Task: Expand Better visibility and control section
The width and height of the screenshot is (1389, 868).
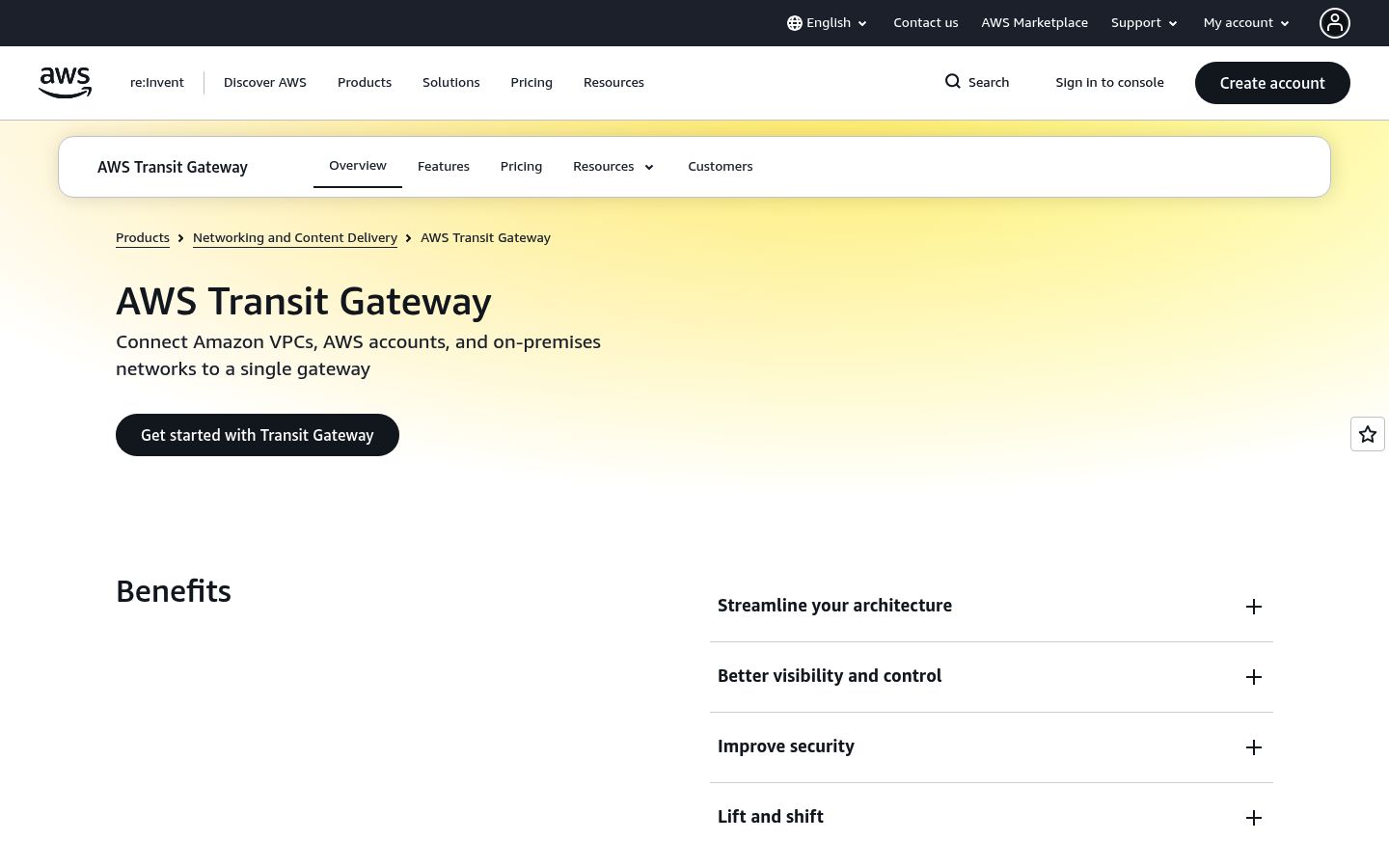Action: point(992,677)
